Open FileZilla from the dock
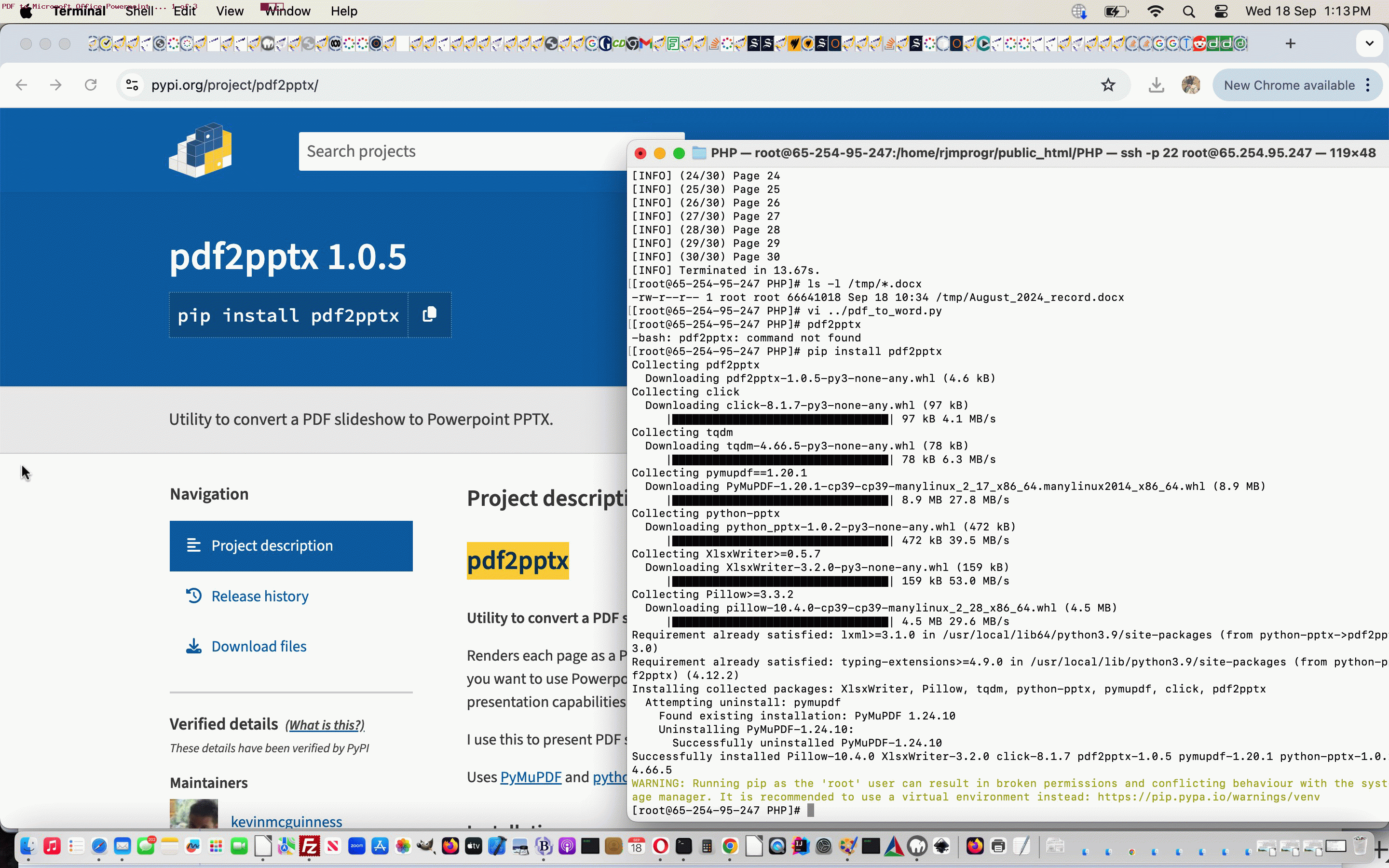The width and height of the screenshot is (1389, 868). (309, 846)
